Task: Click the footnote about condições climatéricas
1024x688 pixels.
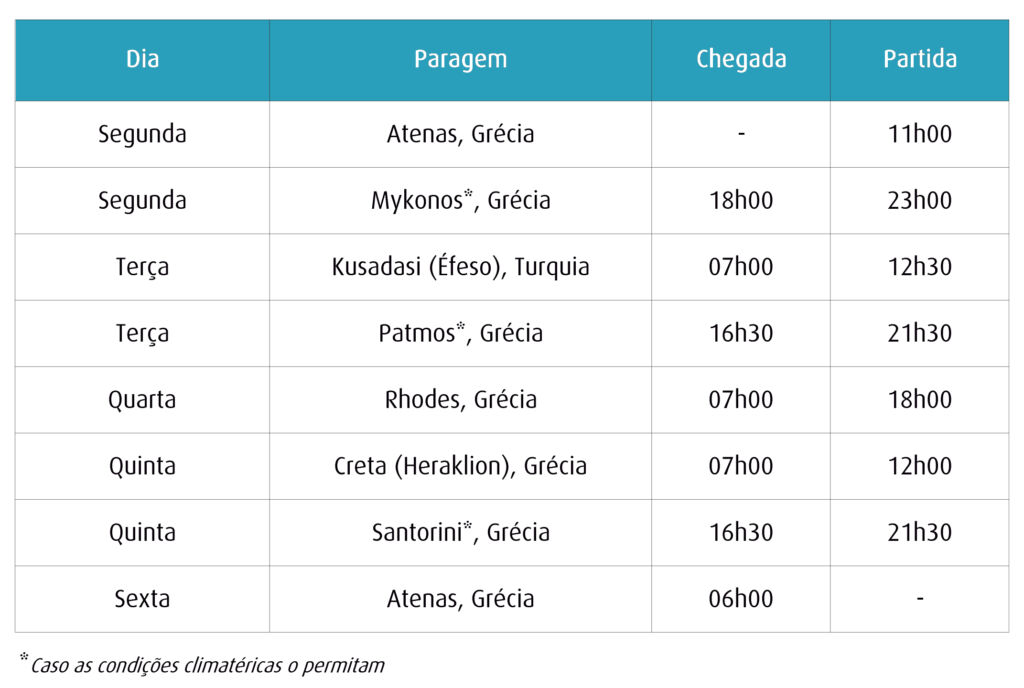Action: 202,665
